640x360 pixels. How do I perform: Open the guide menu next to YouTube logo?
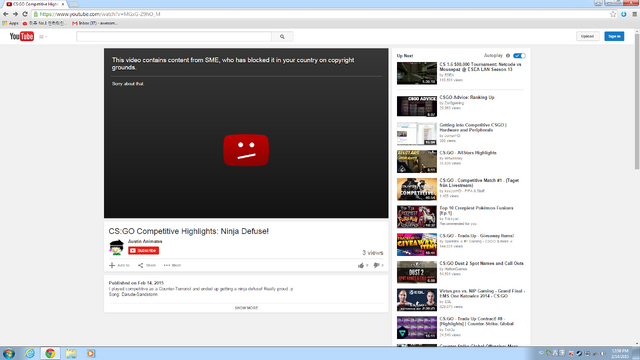(42, 37)
